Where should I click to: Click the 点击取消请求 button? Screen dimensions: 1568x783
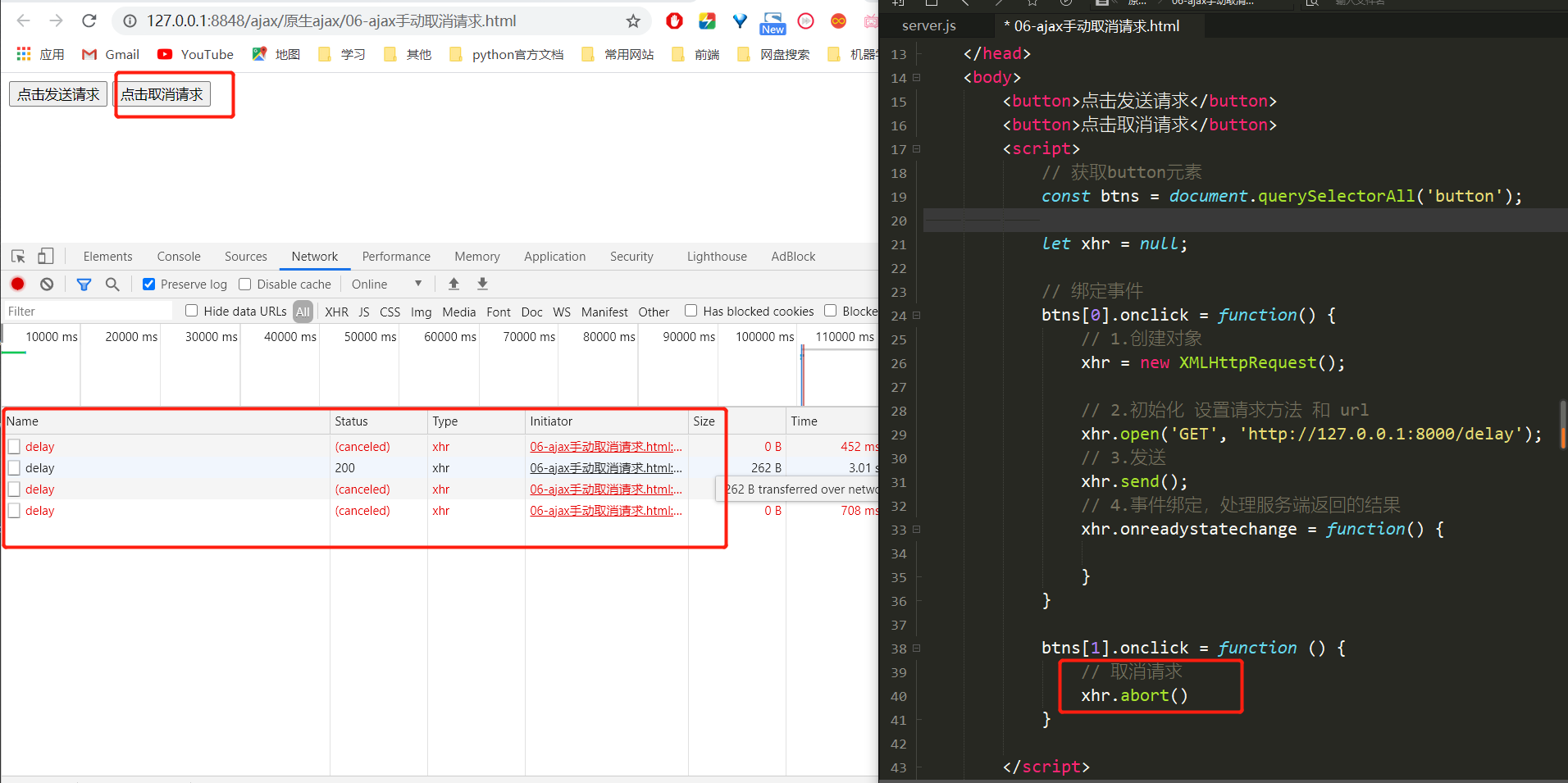click(x=162, y=94)
